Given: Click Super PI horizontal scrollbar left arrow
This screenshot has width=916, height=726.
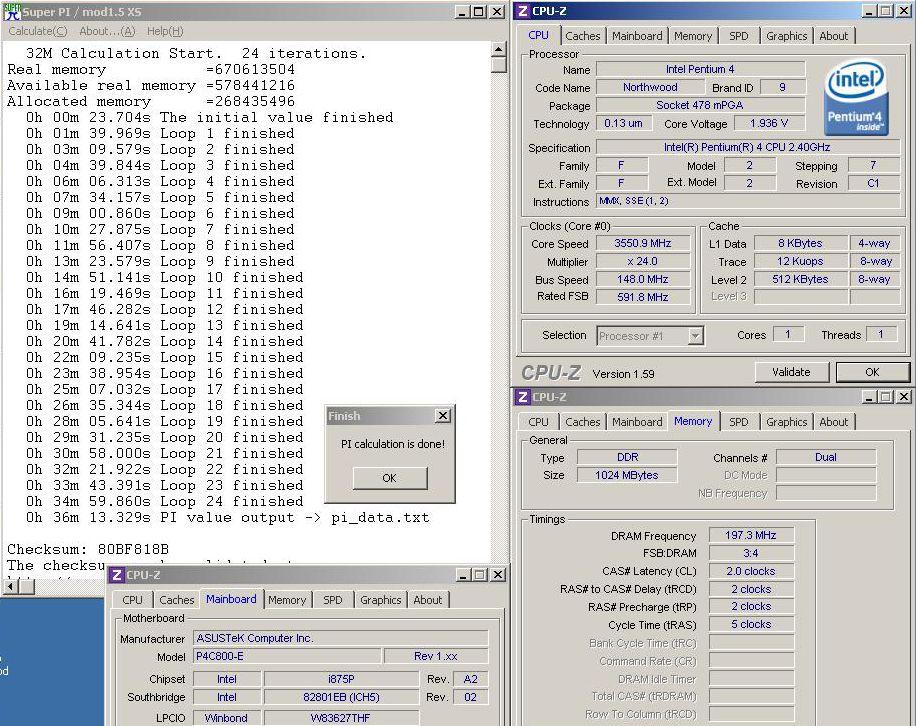Looking at the screenshot, I should (11, 586).
